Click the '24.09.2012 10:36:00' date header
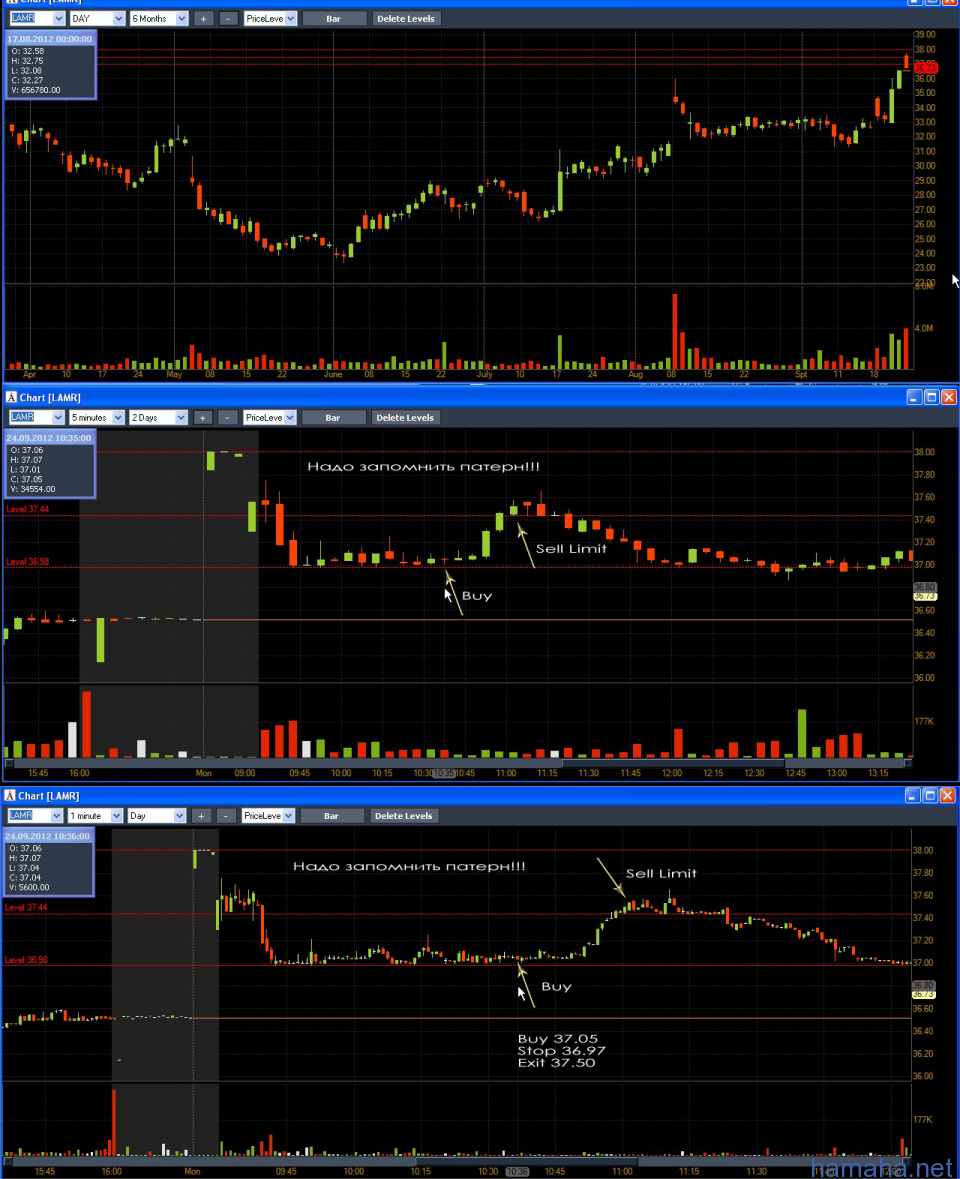The image size is (960, 1179). point(47,836)
